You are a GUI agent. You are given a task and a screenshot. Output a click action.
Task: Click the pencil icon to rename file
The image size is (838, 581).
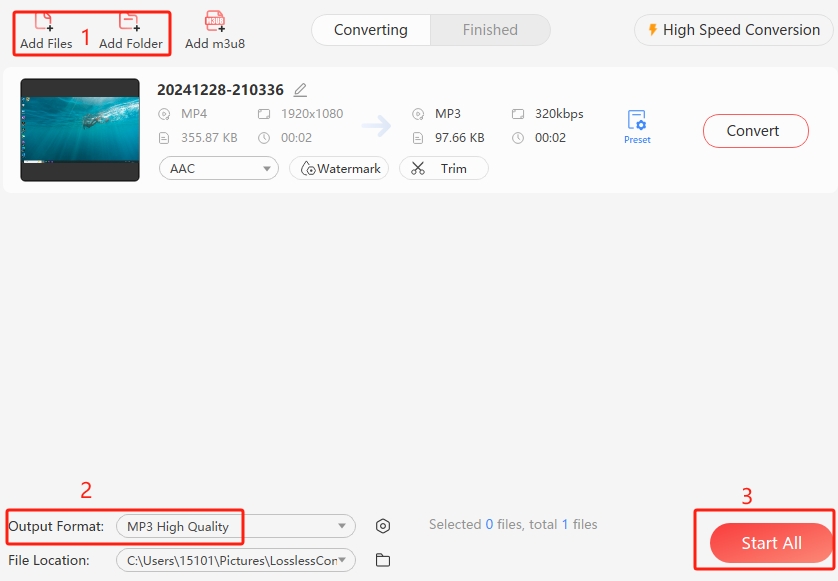pos(301,90)
